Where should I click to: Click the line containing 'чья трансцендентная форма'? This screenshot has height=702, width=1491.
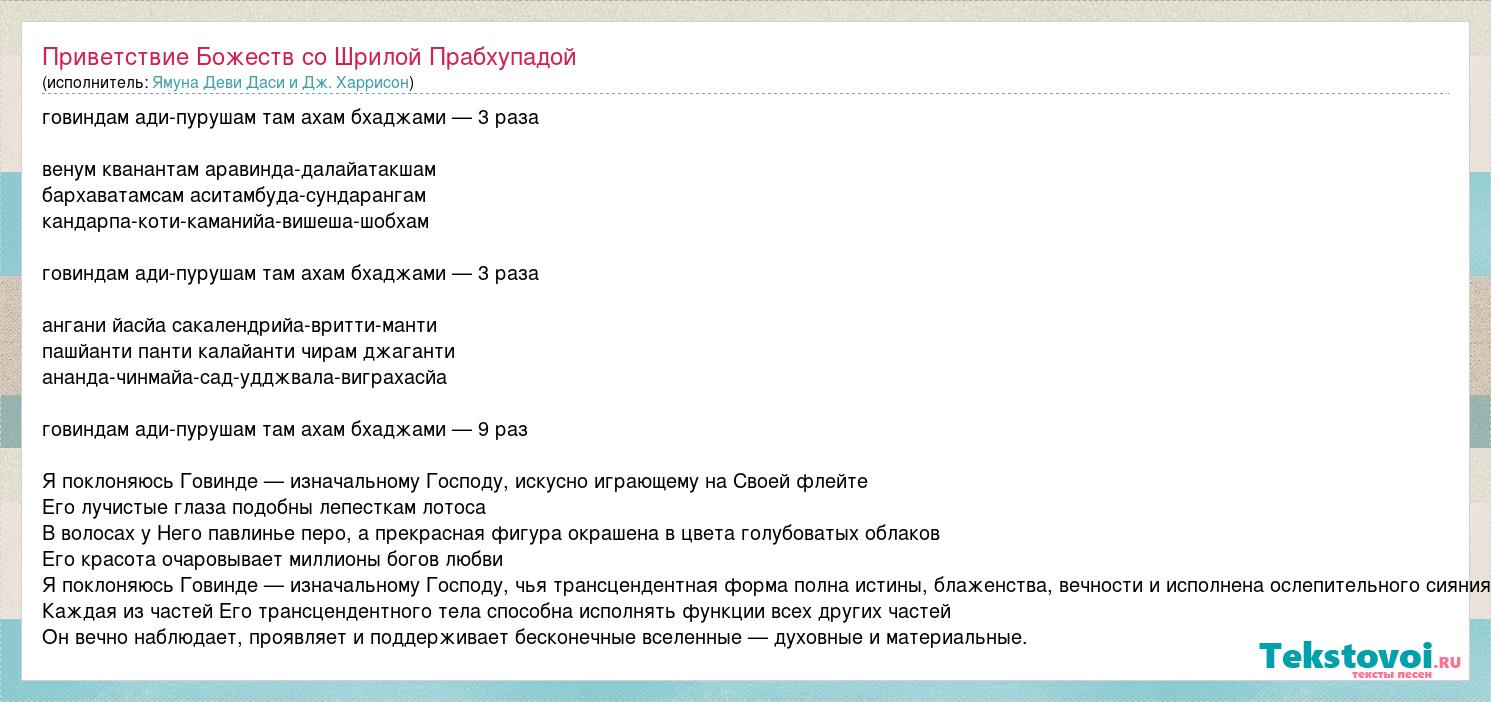click(766, 586)
